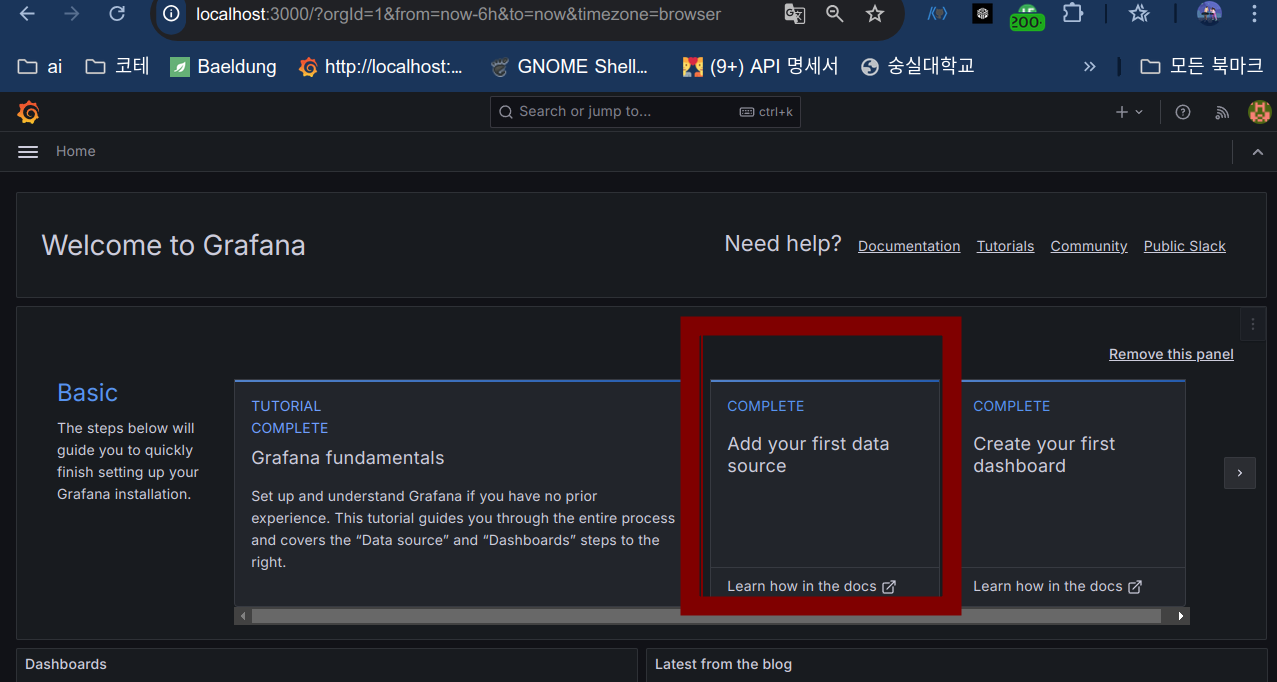The image size is (1277, 682).
Task: Click the bookmarks star toolbar icon
Action: pos(1139,14)
